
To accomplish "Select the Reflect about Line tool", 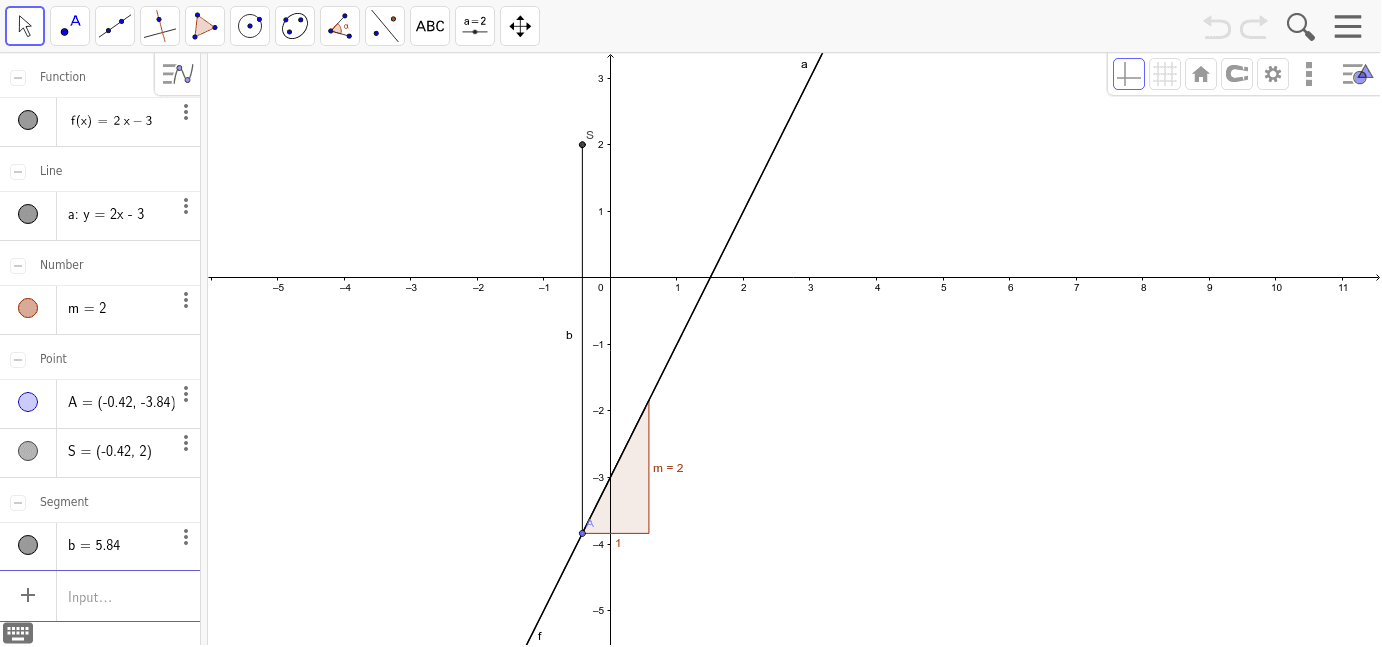I will [x=385, y=26].
